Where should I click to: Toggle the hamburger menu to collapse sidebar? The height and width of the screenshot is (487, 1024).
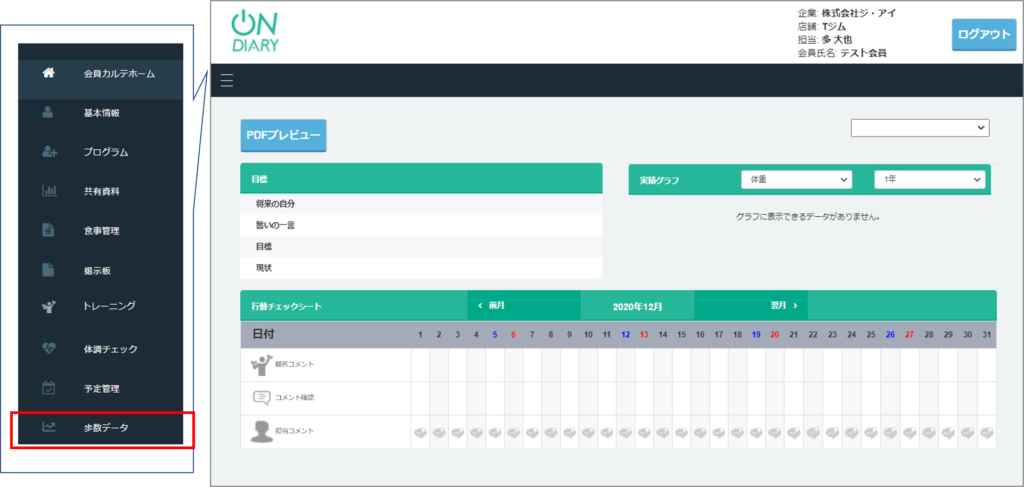coord(227,81)
